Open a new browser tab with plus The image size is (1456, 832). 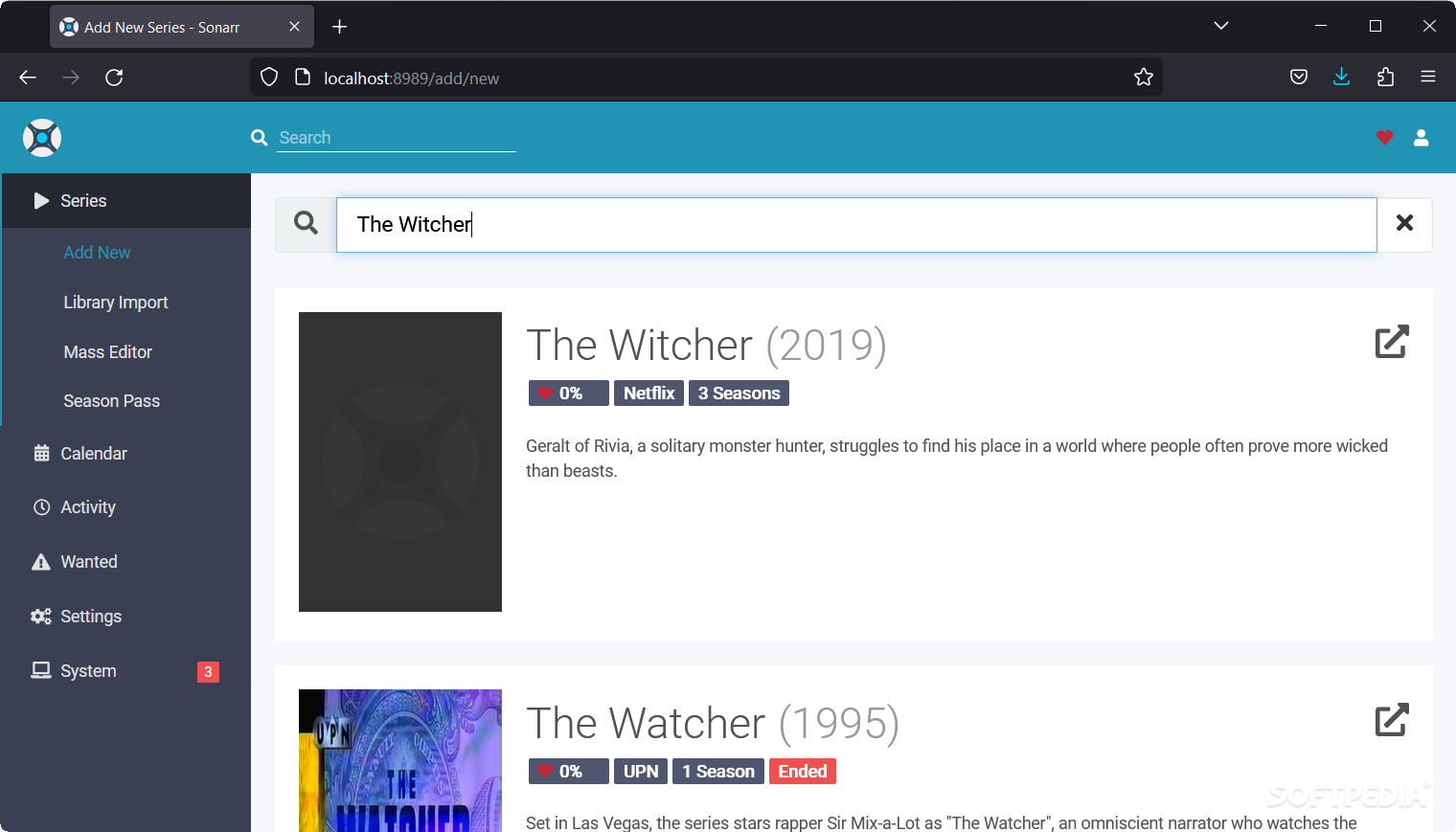(x=339, y=27)
